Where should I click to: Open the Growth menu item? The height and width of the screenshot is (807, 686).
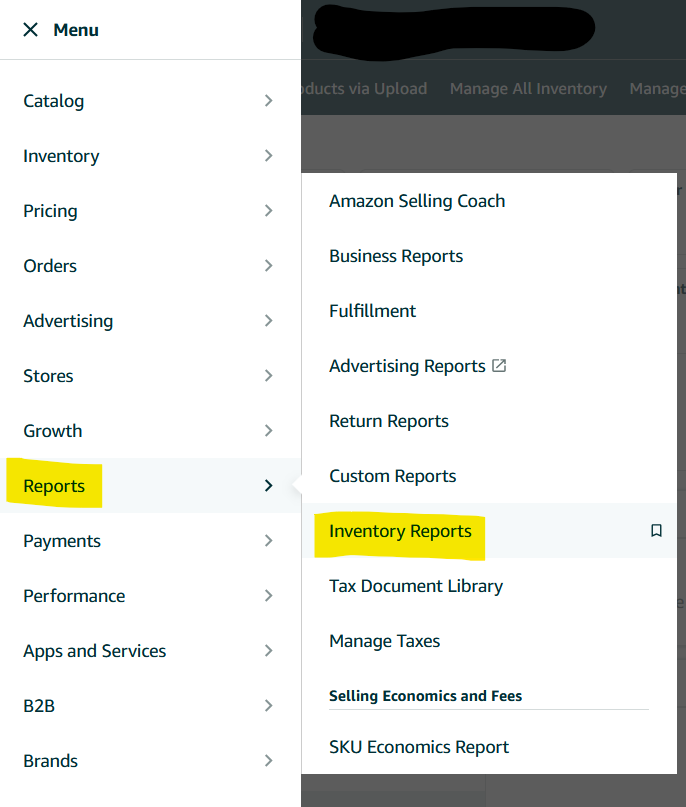click(x=52, y=431)
